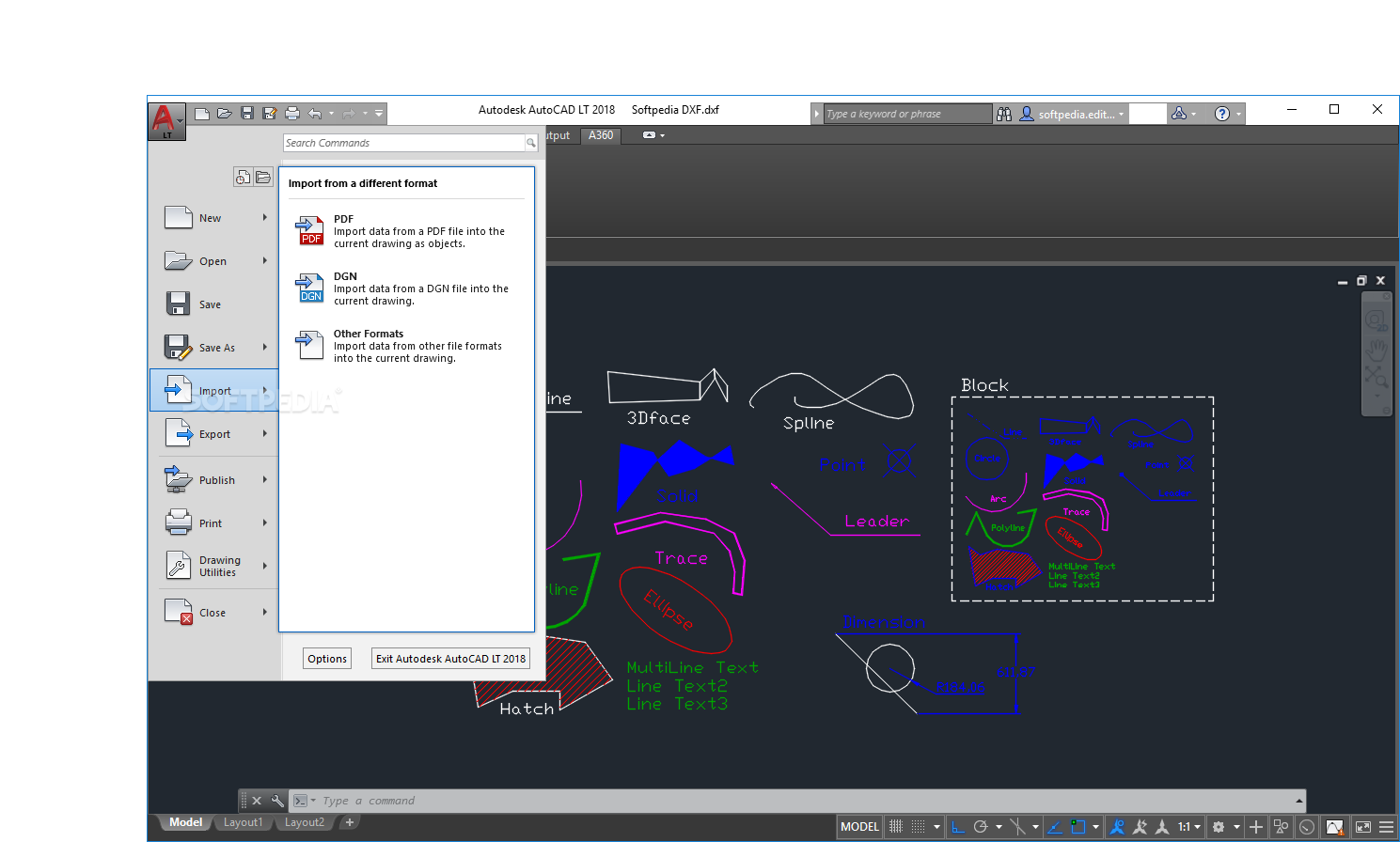Close the command line with X icon
The image size is (1400, 842).
point(257,801)
